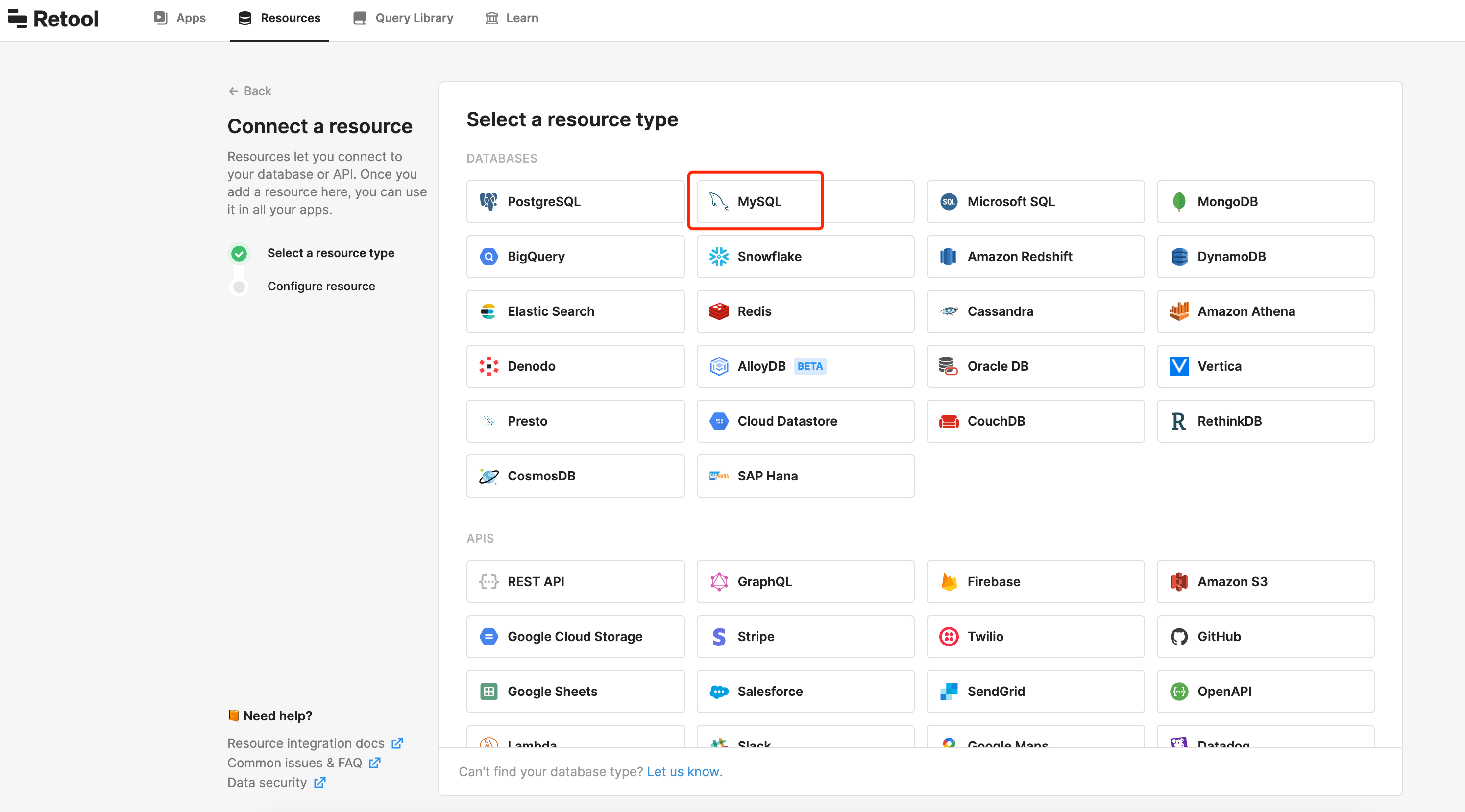Pick the Amazon S3 resource
Viewport: 1465px width, 812px height.
[1266, 582]
